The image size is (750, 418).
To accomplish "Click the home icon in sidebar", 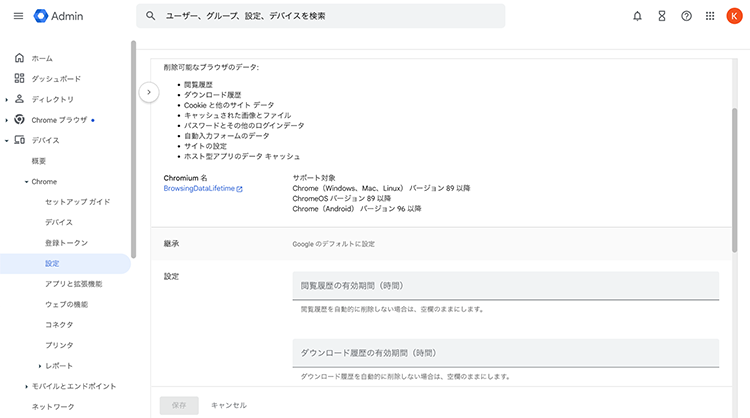I will coord(19,58).
